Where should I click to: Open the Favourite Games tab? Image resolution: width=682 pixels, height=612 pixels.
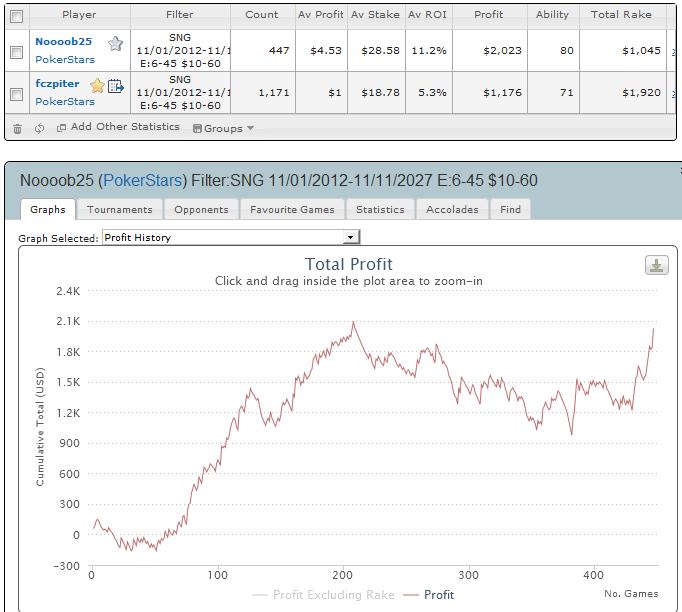point(292,209)
